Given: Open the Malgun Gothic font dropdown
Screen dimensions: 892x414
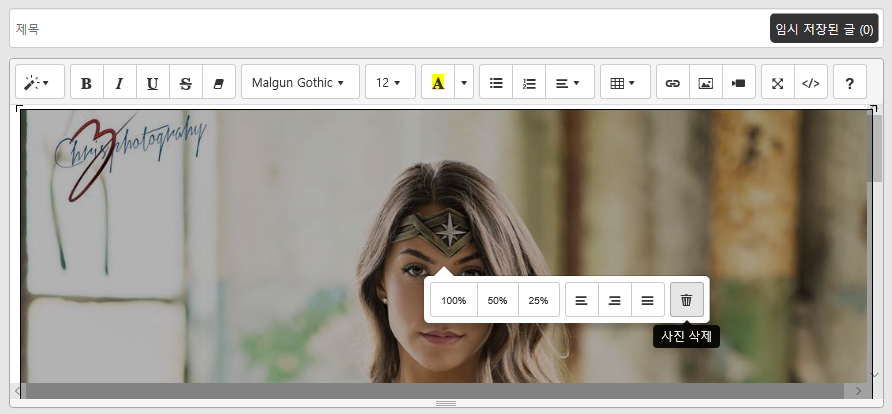Looking at the screenshot, I should click(x=299, y=83).
